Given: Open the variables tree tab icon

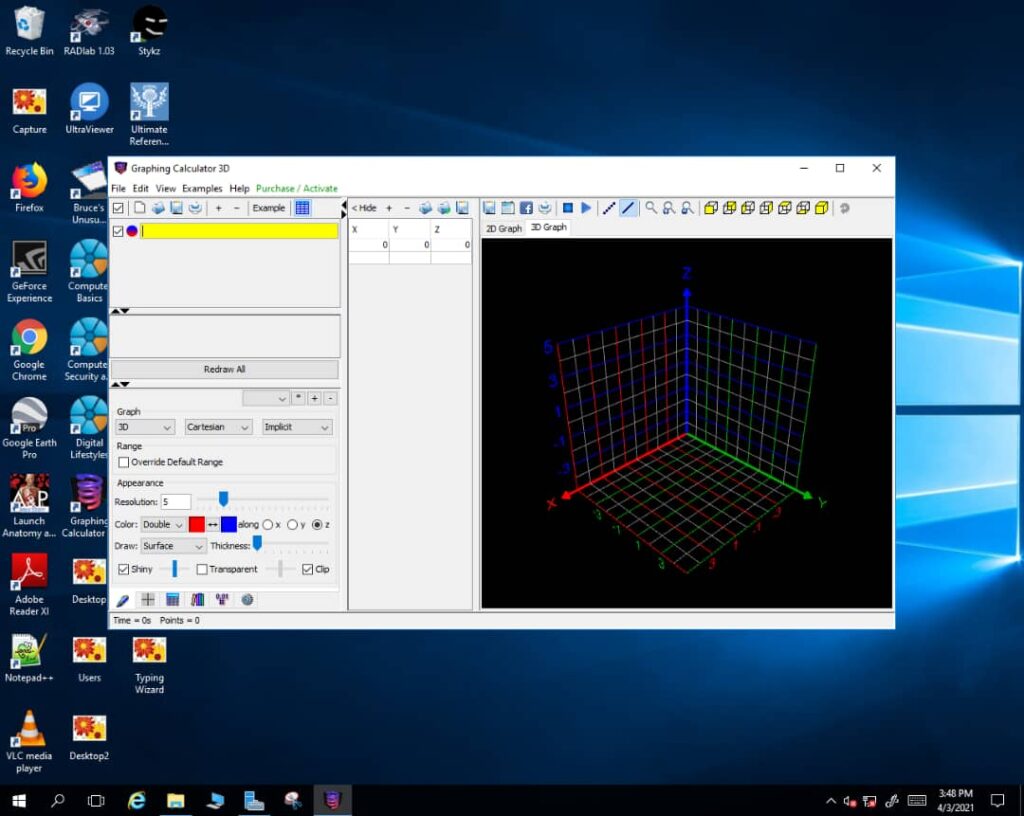Looking at the screenshot, I should tap(222, 600).
